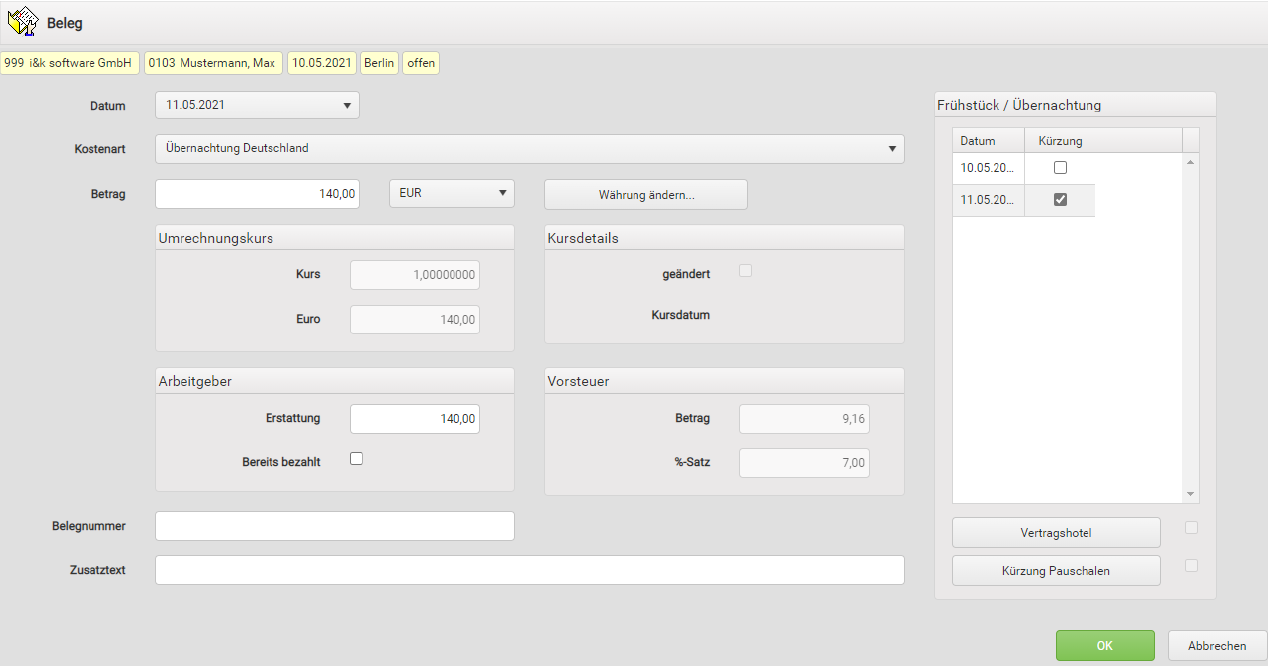Viewport: 1268px width, 666px height.
Task: Focus the Betrag amount input field
Action: (x=257, y=194)
